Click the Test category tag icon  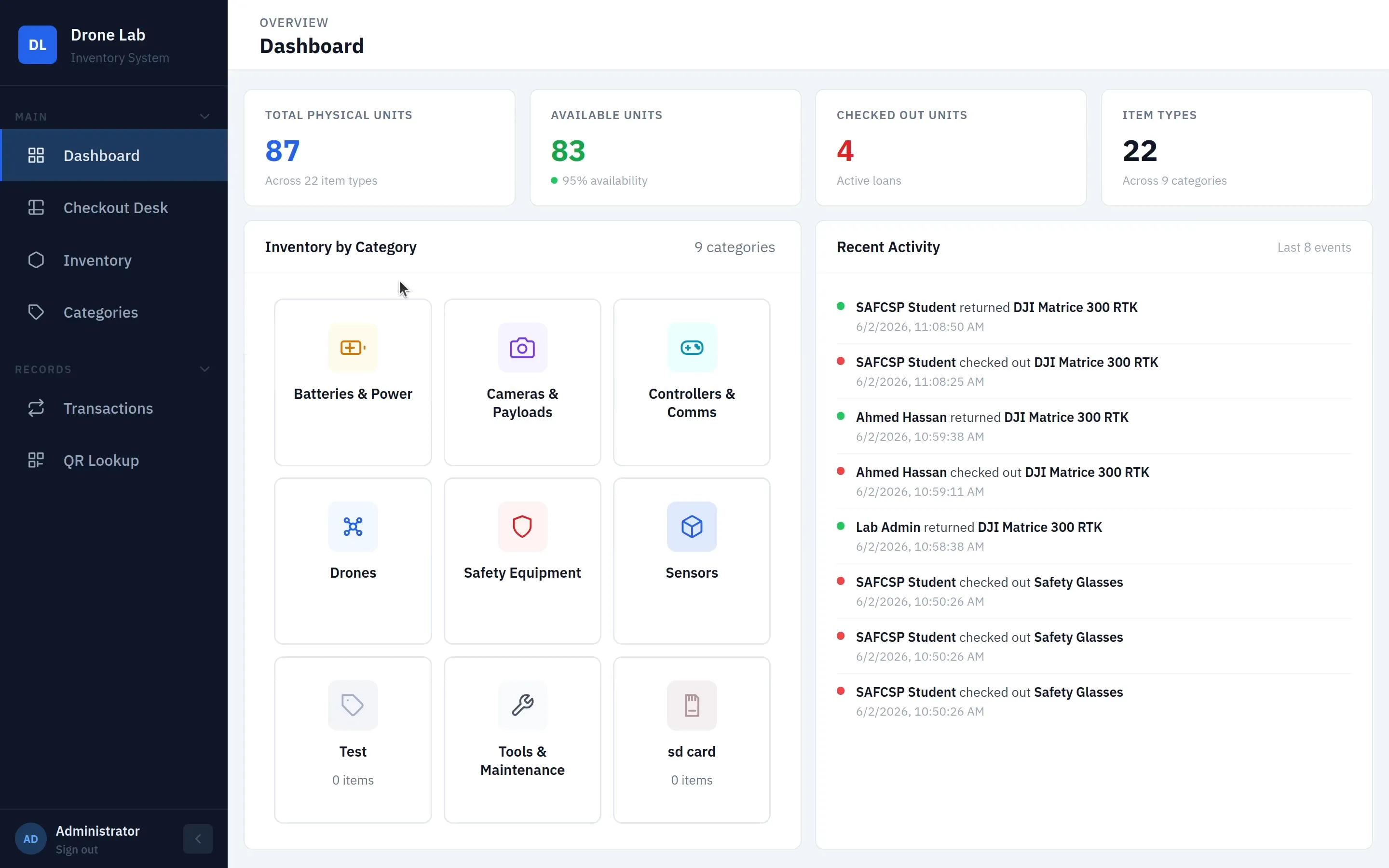click(353, 705)
